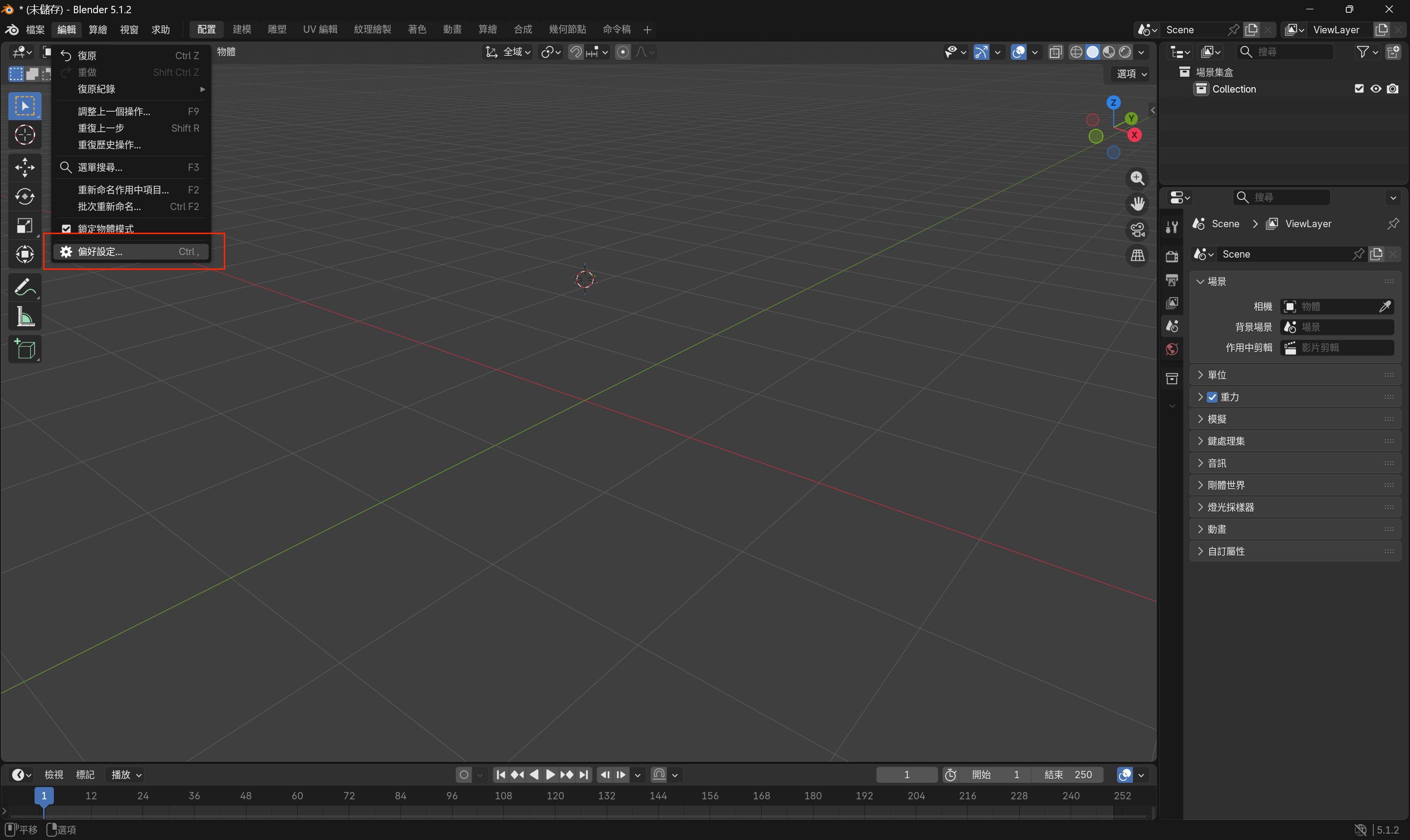Toggle Collection exclude-from-view-layer checkbox

tap(1359, 89)
